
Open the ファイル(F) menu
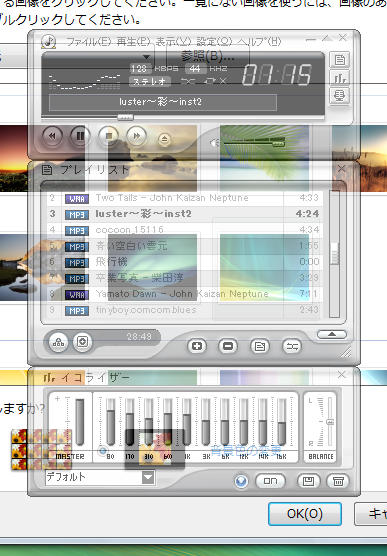point(90,42)
